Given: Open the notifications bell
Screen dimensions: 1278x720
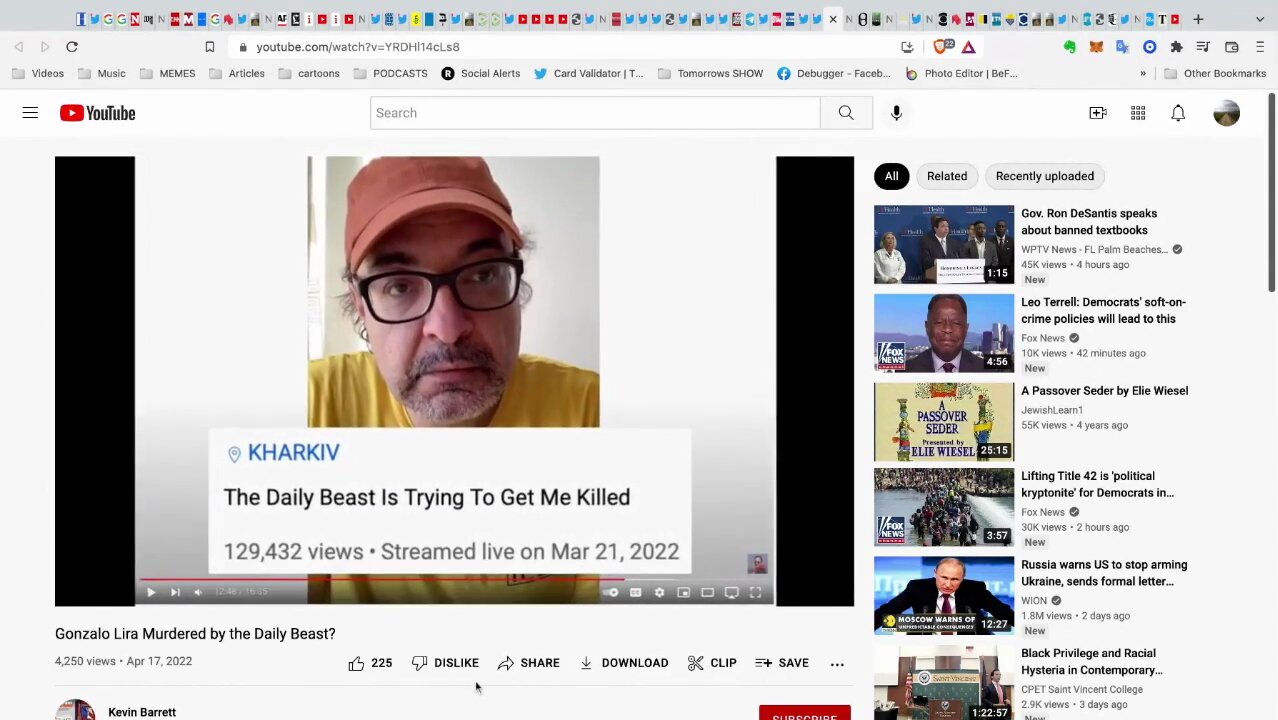Looking at the screenshot, I should point(1178,113).
